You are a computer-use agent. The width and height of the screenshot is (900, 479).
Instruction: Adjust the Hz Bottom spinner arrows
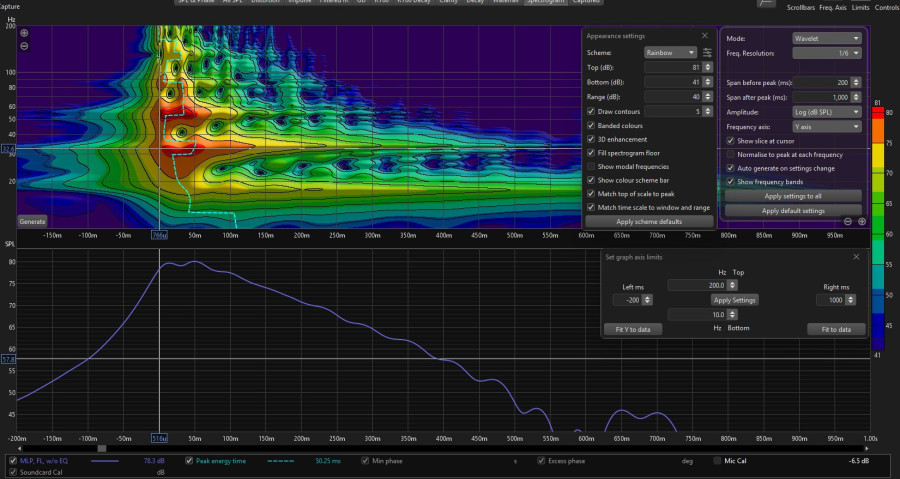[732, 314]
